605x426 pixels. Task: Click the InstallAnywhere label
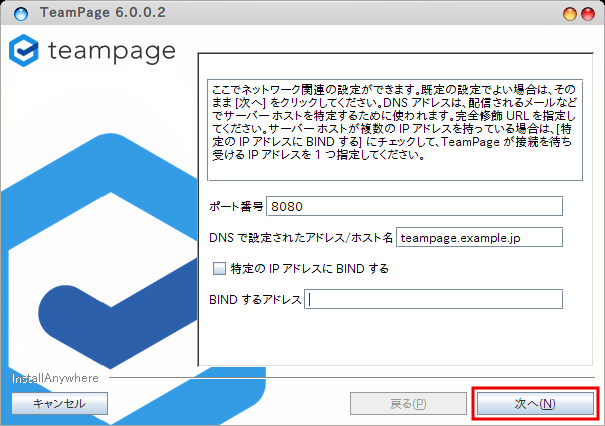[x=55, y=379]
